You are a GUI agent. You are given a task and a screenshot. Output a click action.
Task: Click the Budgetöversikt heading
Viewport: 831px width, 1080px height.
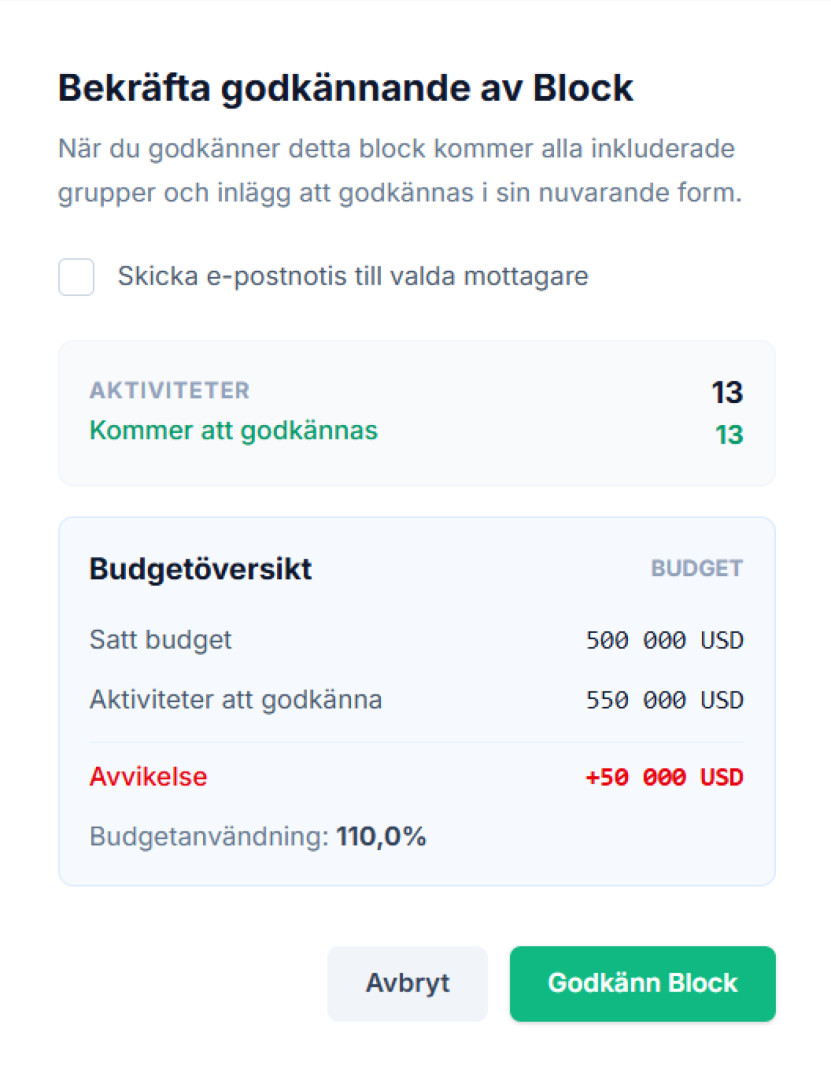[x=200, y=569]
